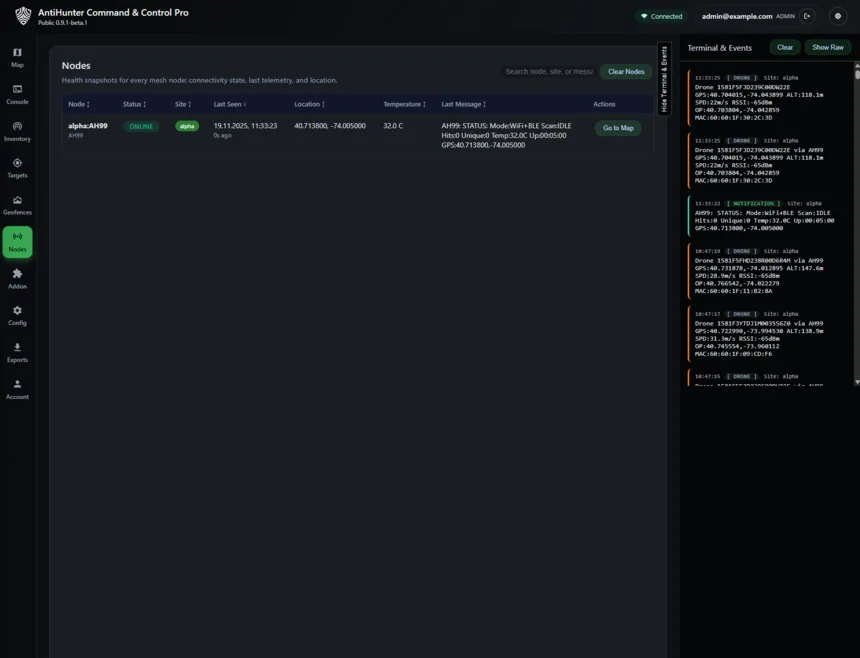Click terminal panel scrollbar
This screenshot has width=860, height=658.
tap(857, 74)
